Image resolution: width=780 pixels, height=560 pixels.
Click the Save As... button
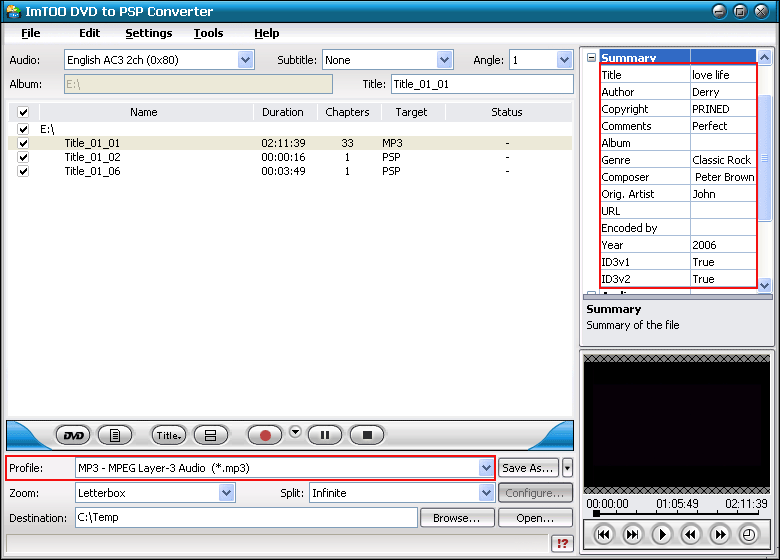[528, 468]
